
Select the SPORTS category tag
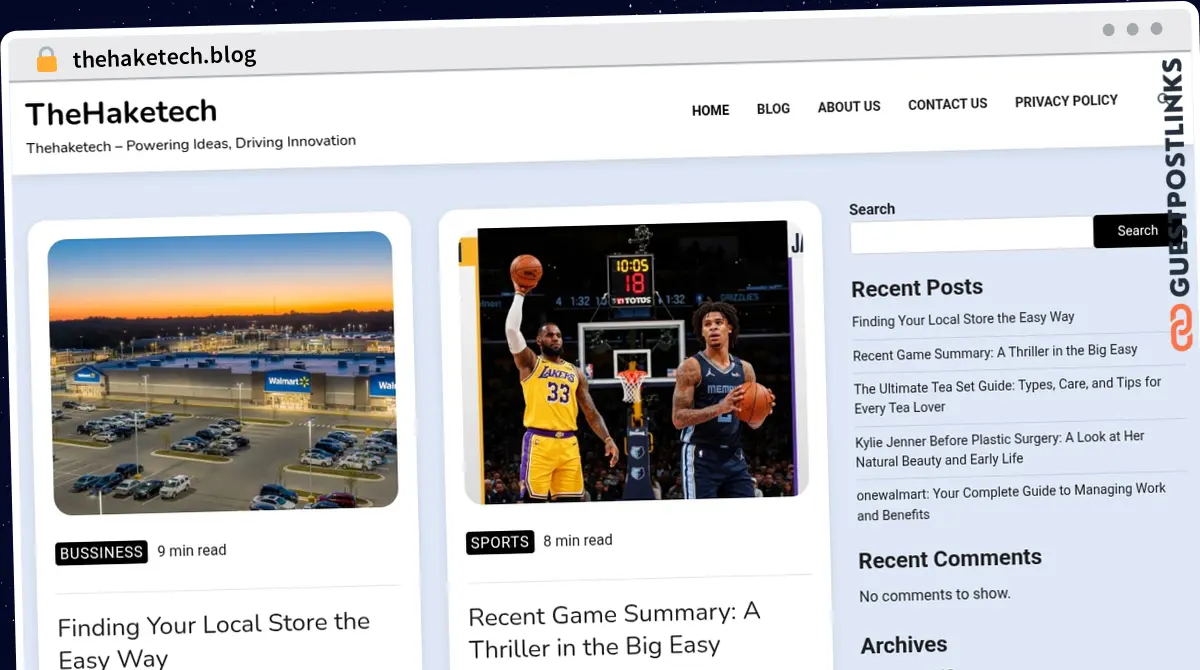500,542
